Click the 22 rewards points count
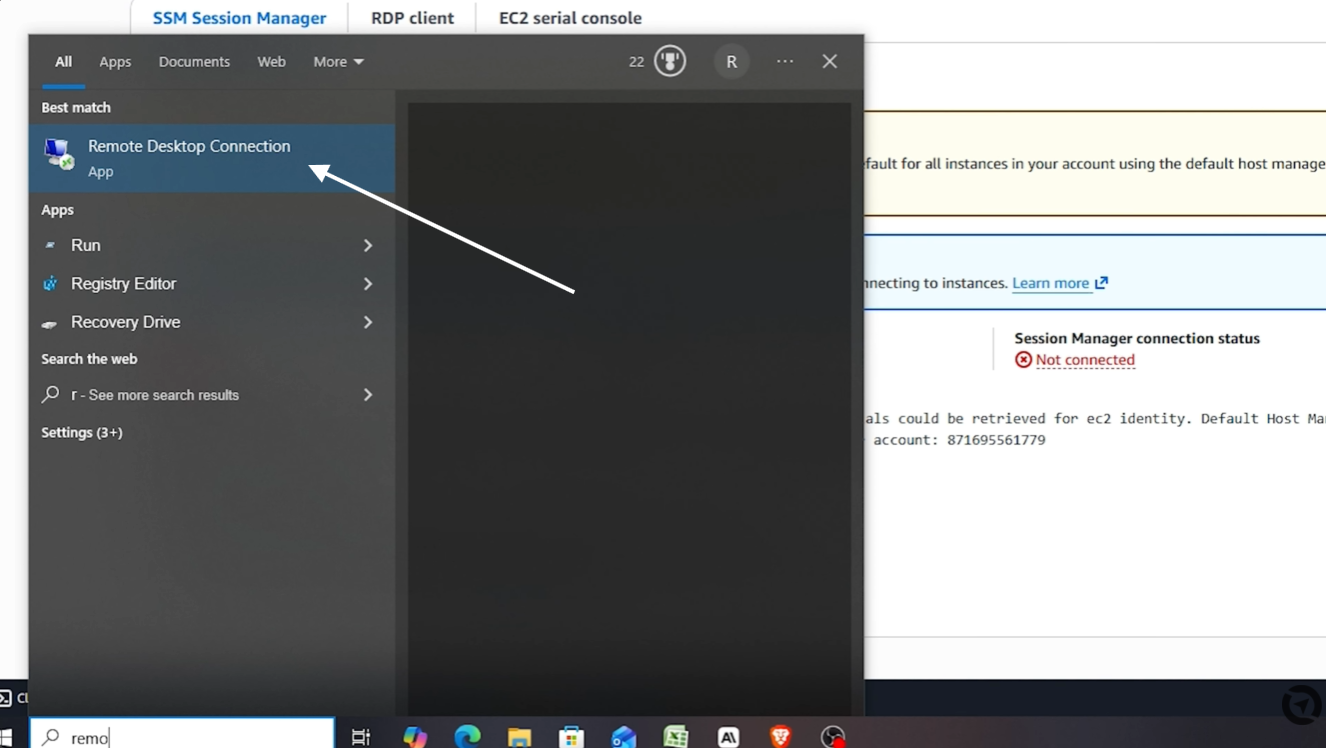Viewport: 1326px width, 748px height. pyautogui.click(x=636, y=62)
